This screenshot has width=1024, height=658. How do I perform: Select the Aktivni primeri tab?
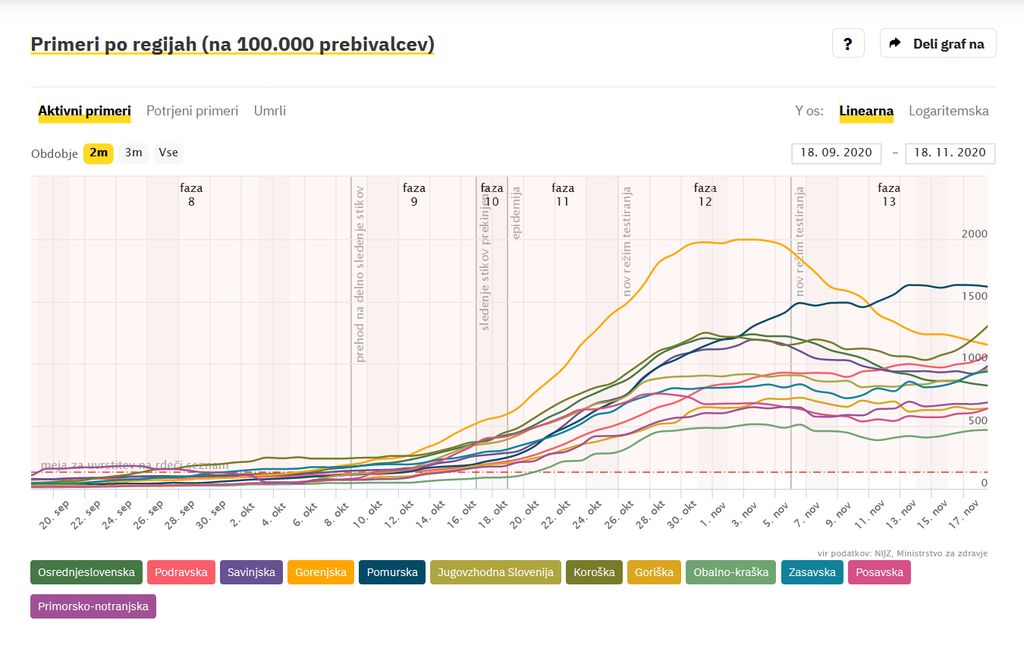click(84, 111)
